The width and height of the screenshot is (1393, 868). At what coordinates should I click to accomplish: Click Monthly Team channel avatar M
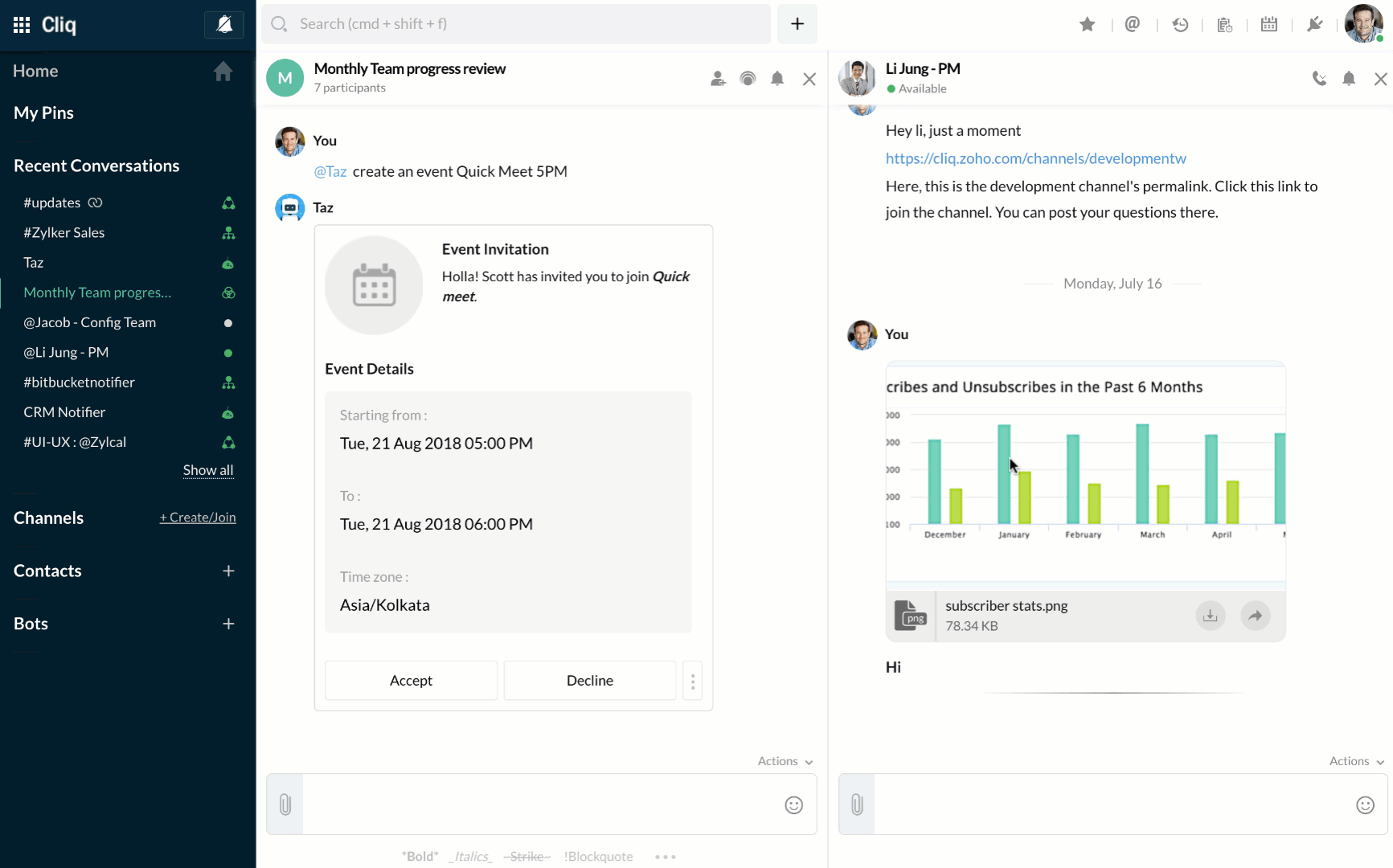tap(285, 78)
